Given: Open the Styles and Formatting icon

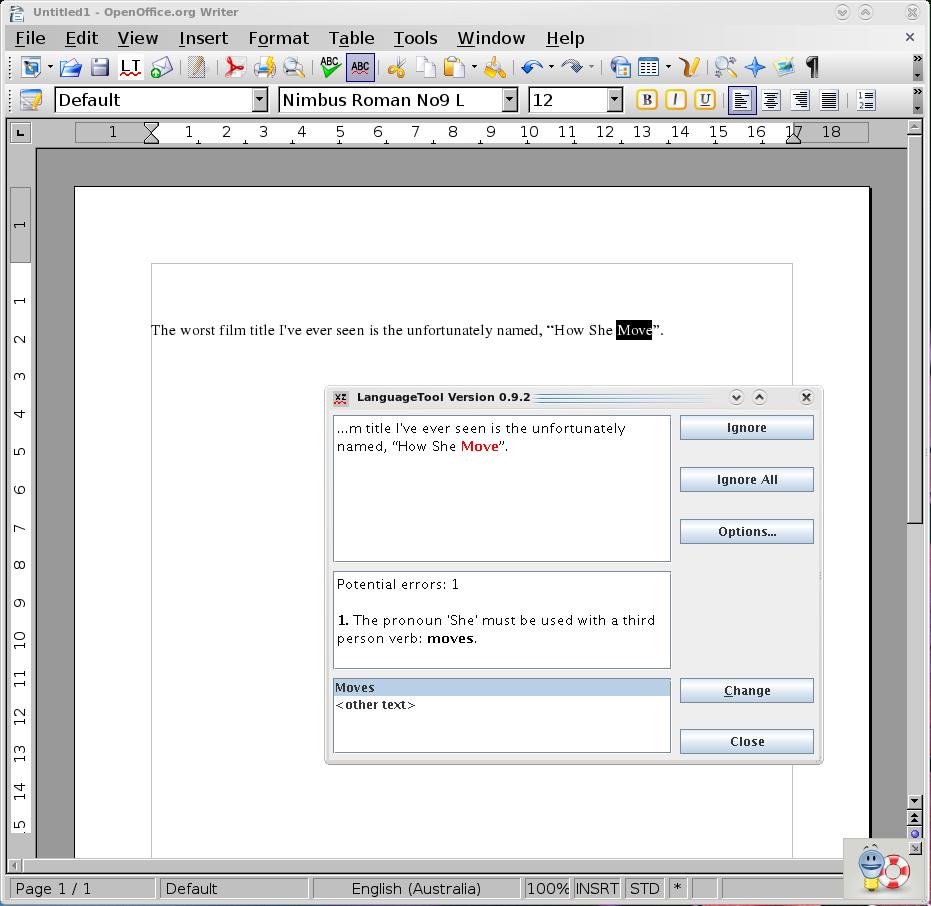Looking at the screenshot, I should click(31, 100).
